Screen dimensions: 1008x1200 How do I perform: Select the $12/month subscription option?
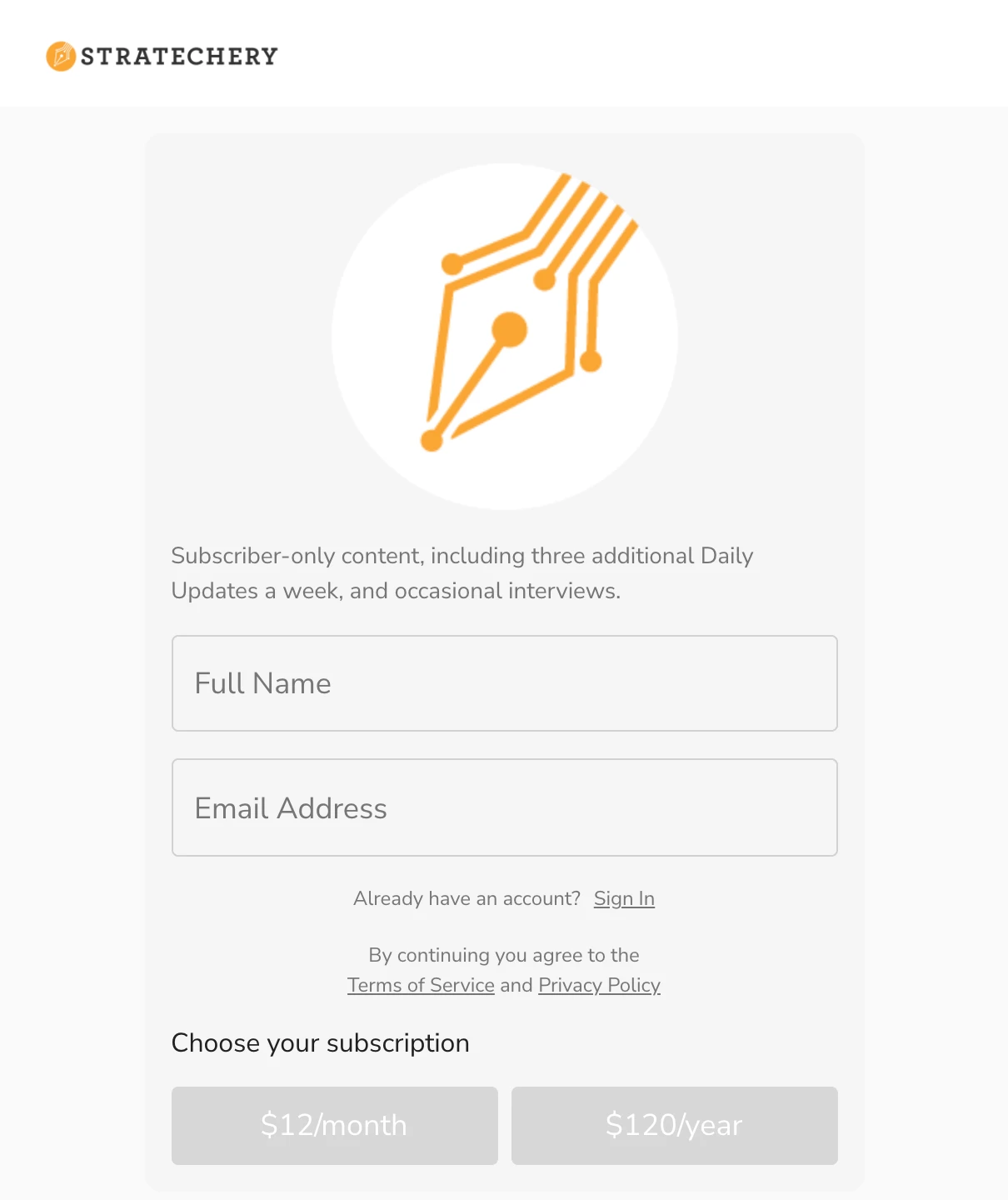click(x=335, y=1125)
